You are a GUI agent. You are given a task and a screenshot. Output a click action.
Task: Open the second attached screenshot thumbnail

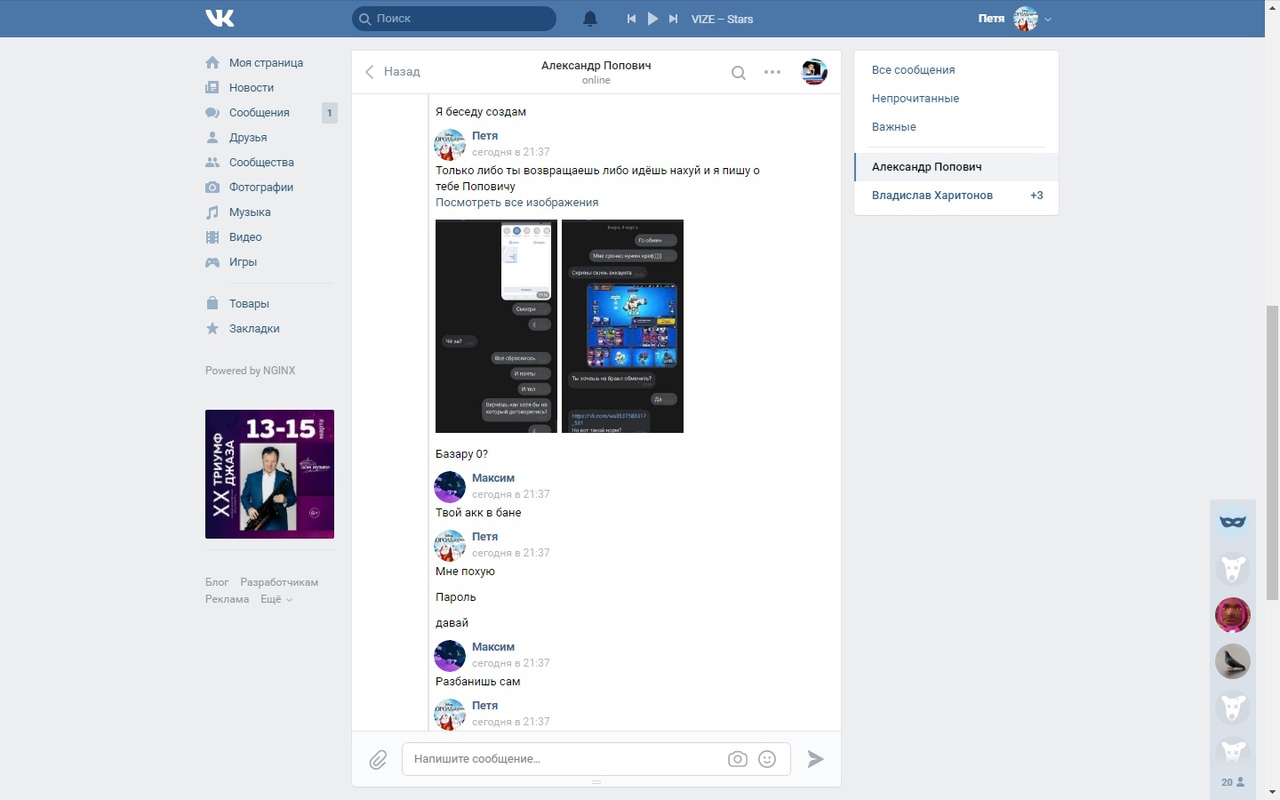pos(622,326)
